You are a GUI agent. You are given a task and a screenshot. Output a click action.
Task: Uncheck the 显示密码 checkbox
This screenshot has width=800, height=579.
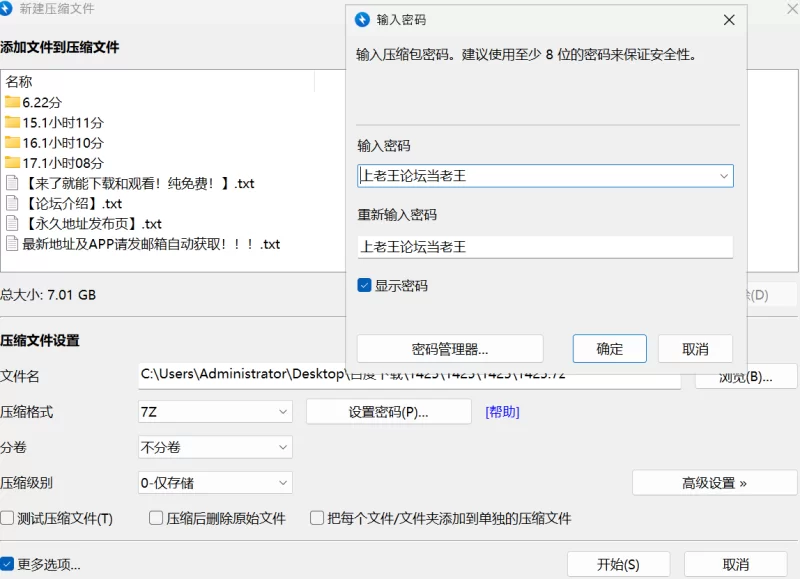(364, 285)
